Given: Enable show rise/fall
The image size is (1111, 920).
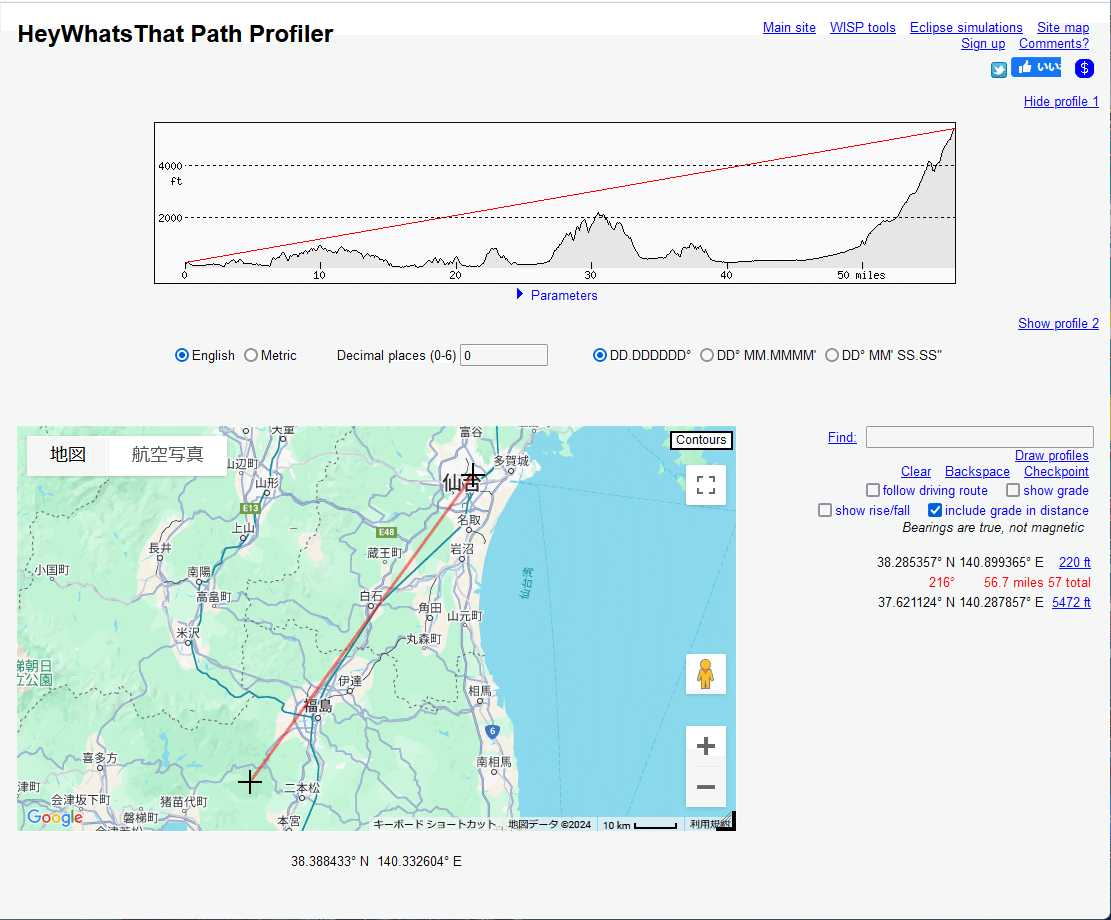Looking at the screenshot, I should click(825, 510).
